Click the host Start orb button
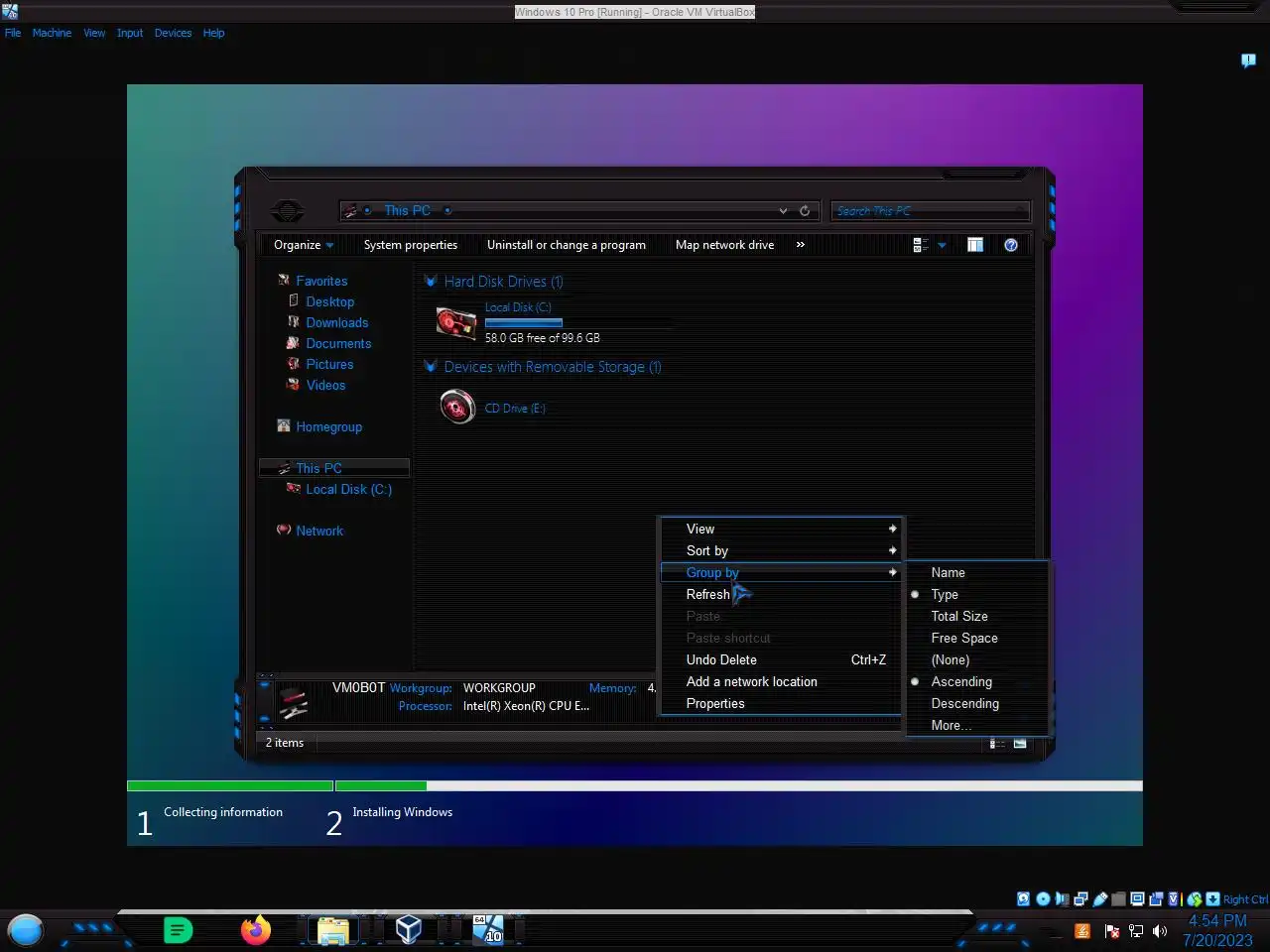The image size is (1270, 952). [26, 930]
